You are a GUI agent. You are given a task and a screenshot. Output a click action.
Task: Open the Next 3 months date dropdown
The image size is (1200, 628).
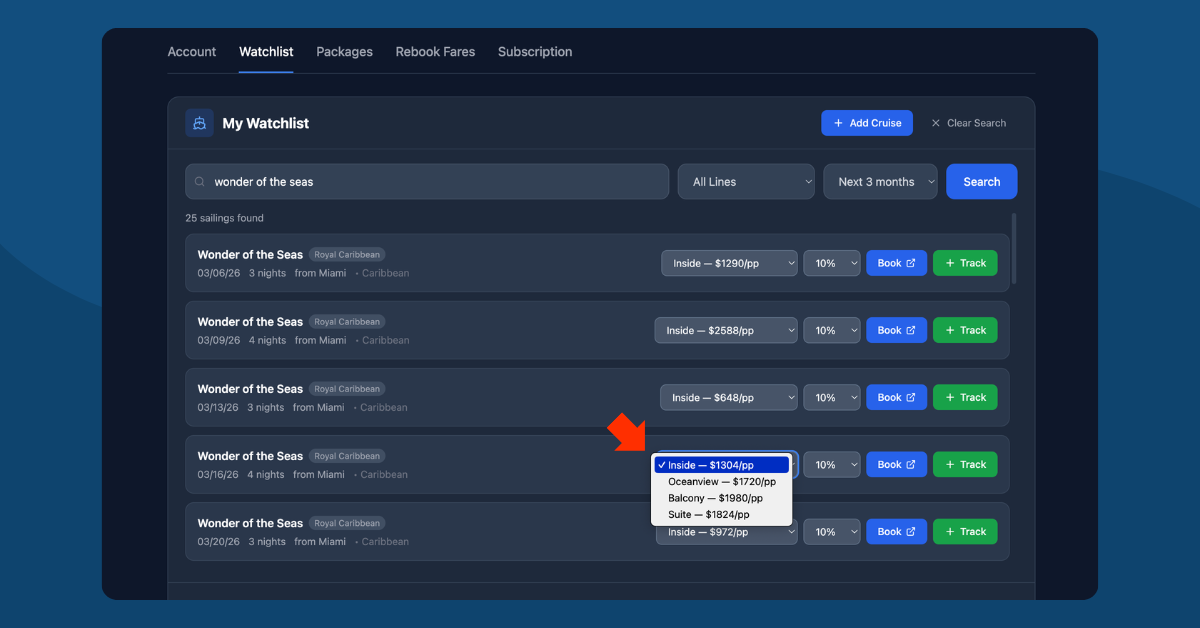coord(880,182)
